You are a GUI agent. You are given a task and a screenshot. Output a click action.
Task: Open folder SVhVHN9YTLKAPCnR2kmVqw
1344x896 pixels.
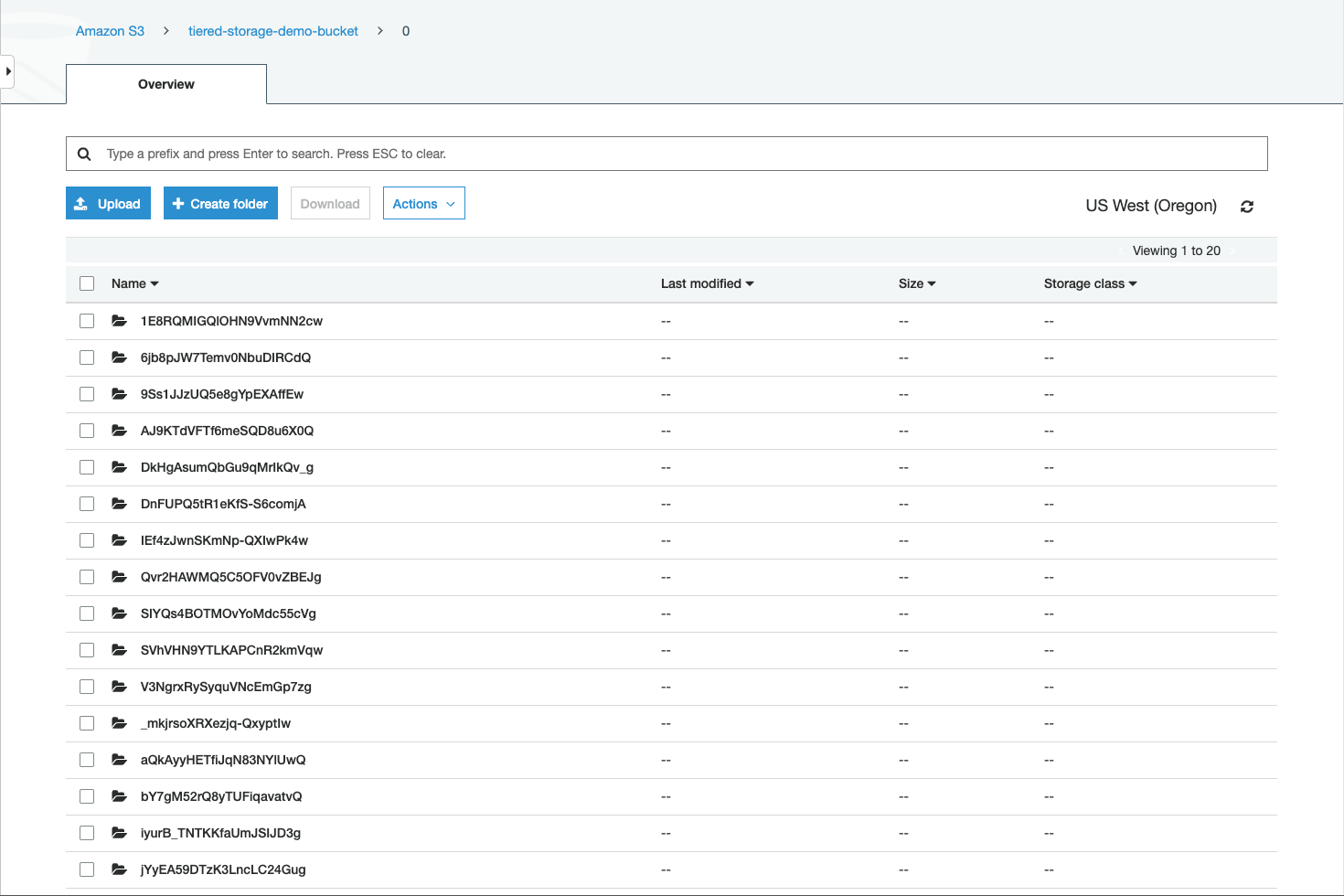pyautogui.click(x=231, y=650)
